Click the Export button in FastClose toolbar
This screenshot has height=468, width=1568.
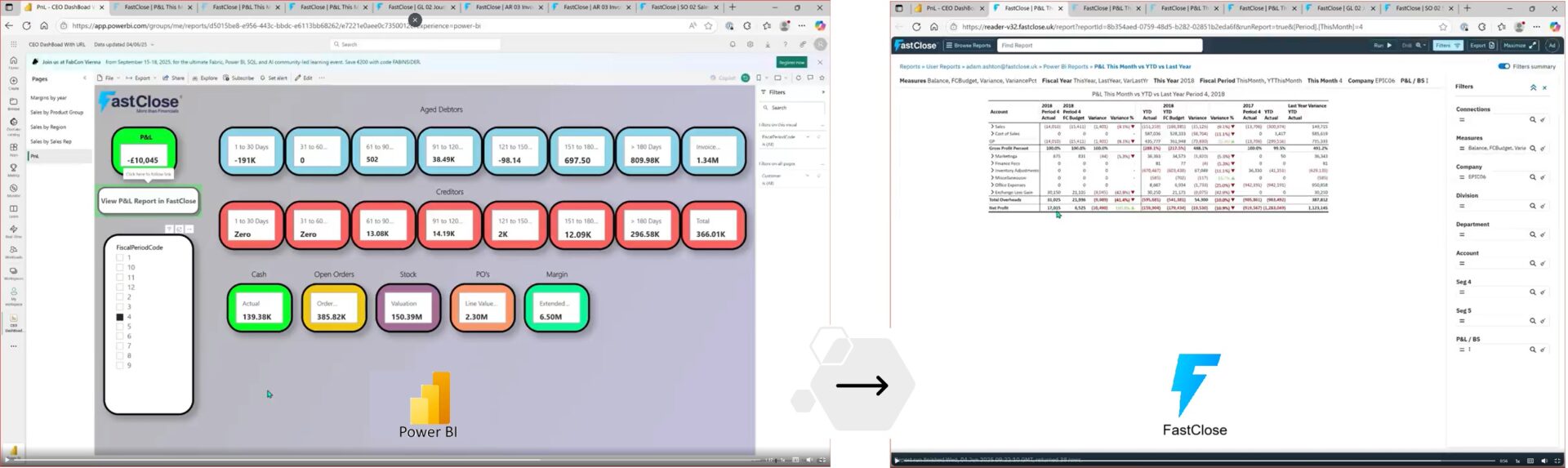[x=1482, y=45]
